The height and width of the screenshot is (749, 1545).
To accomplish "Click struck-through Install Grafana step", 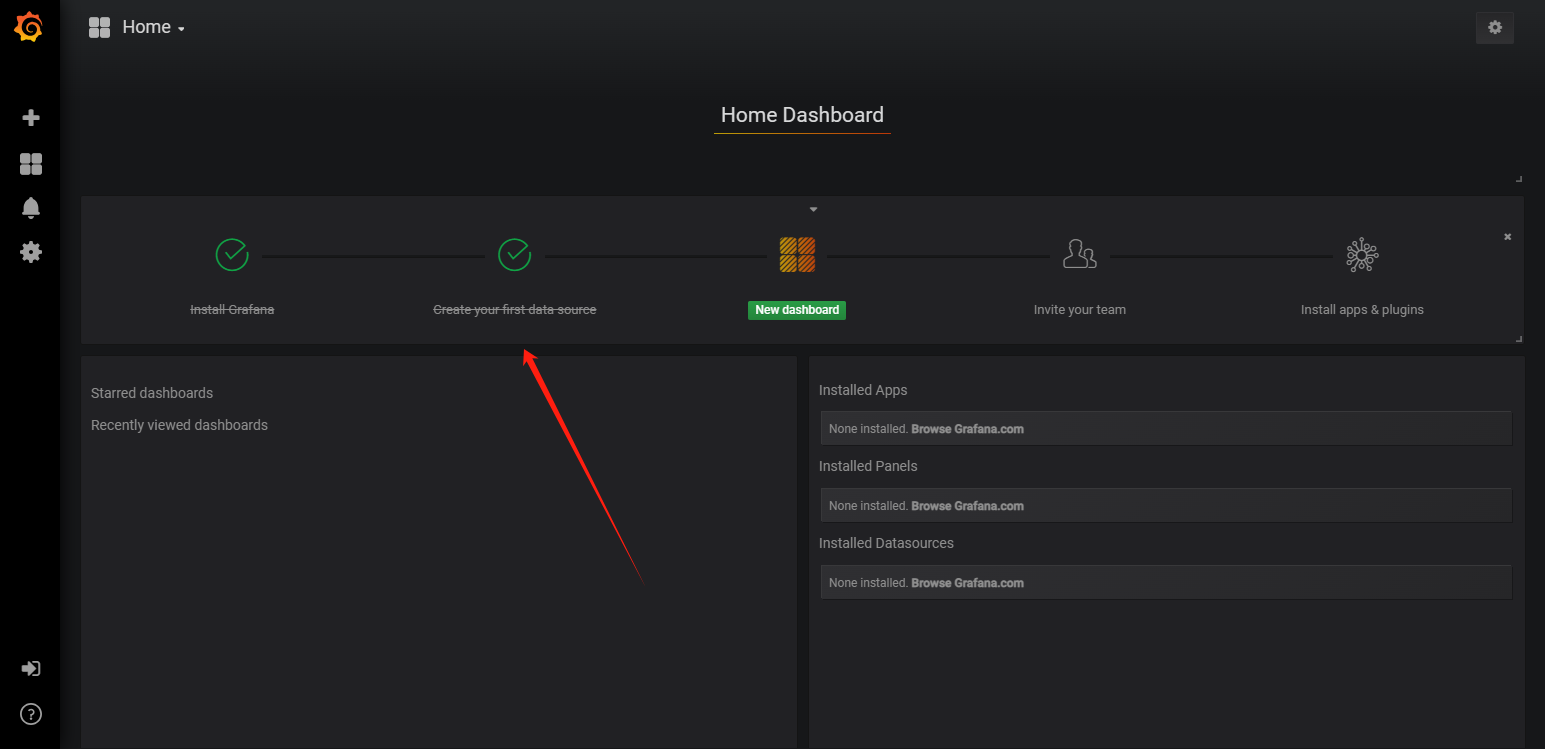I will 232,310.
